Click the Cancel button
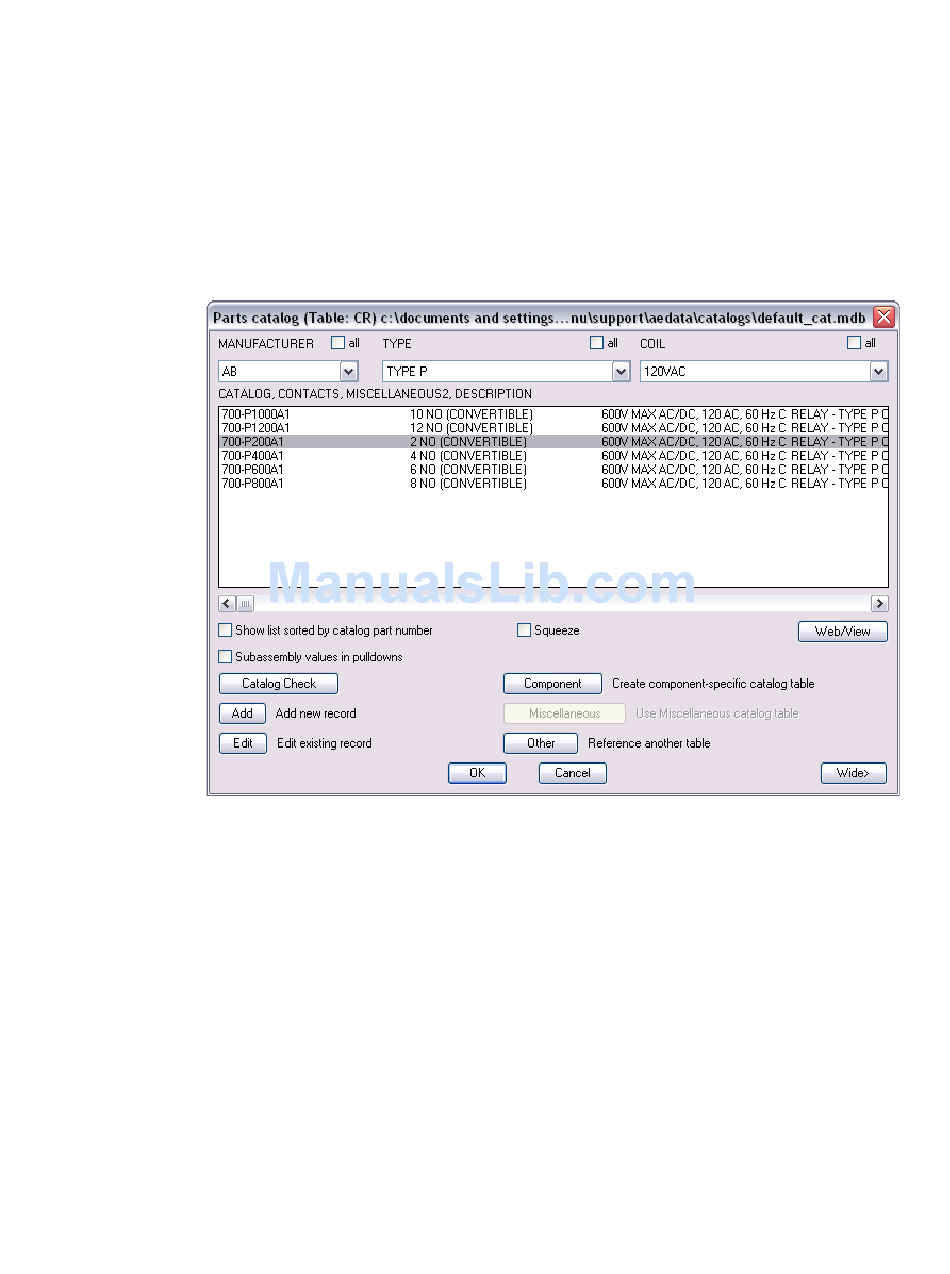This screenshot has height=1274, width=950. click(x=573, y=773)
